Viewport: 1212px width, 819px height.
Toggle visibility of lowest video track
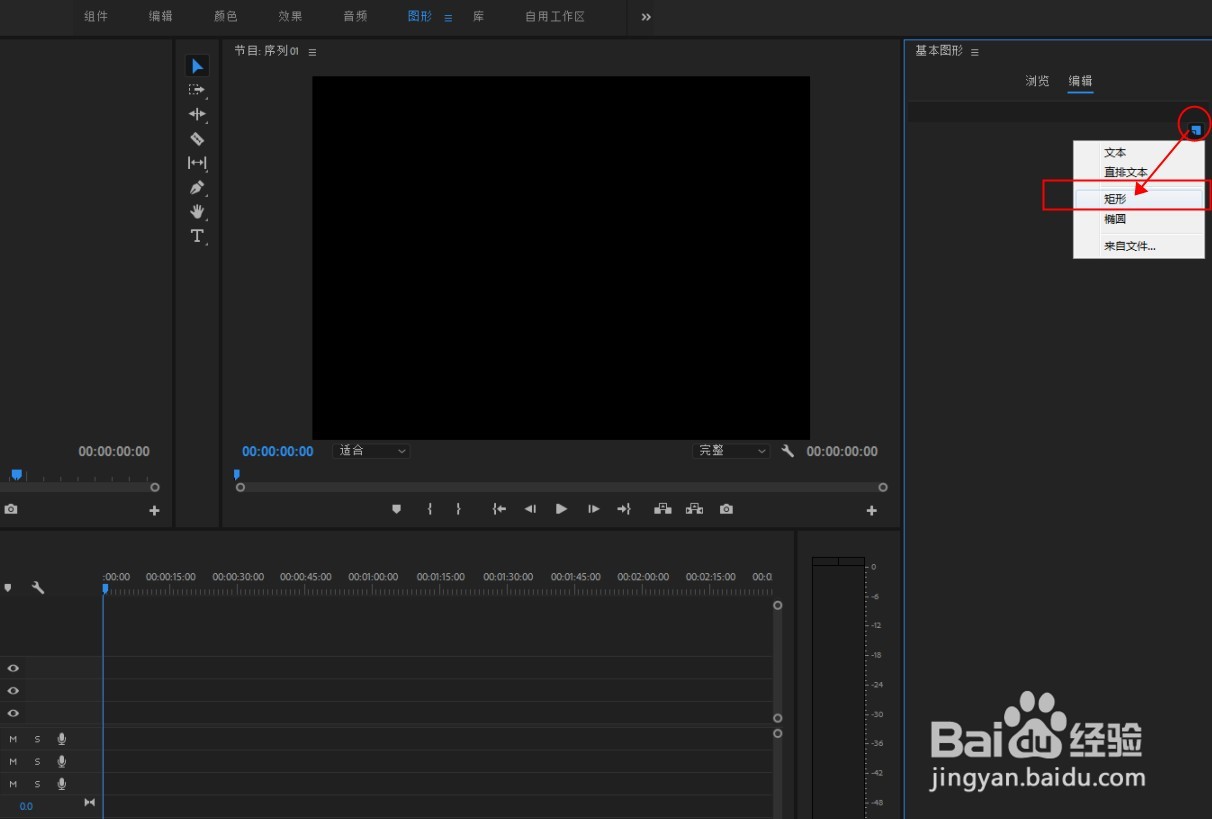[13, 714]
